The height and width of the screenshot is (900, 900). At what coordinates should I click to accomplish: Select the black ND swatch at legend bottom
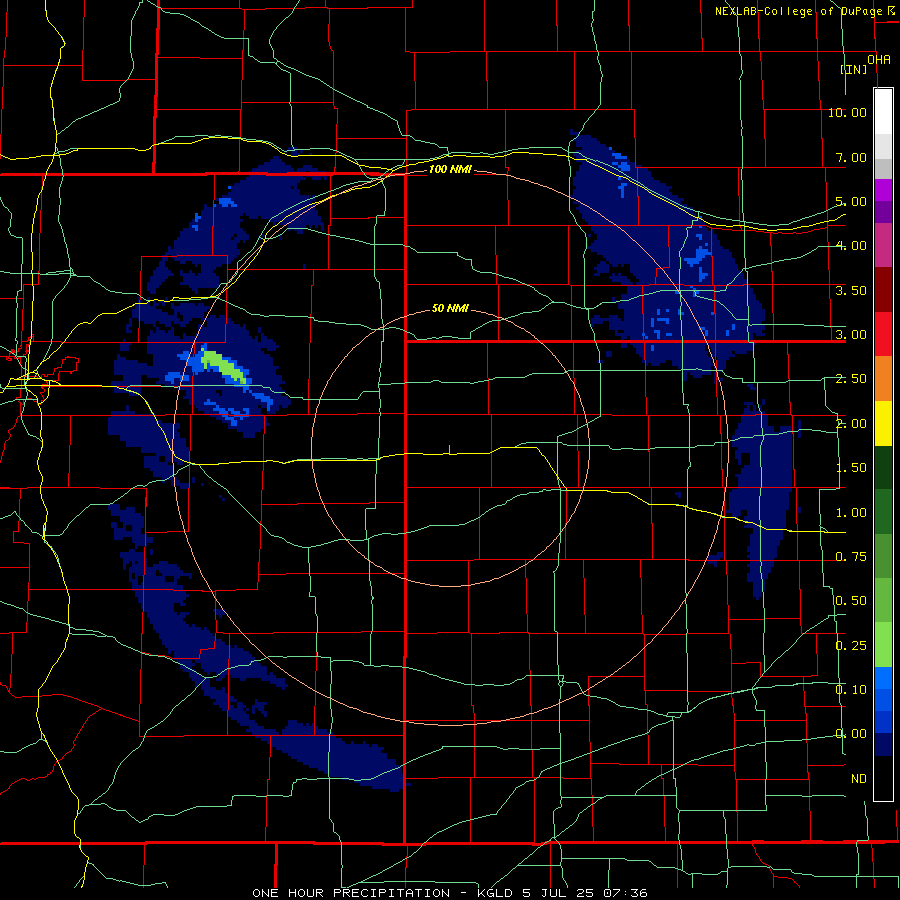tap(883, 778)
